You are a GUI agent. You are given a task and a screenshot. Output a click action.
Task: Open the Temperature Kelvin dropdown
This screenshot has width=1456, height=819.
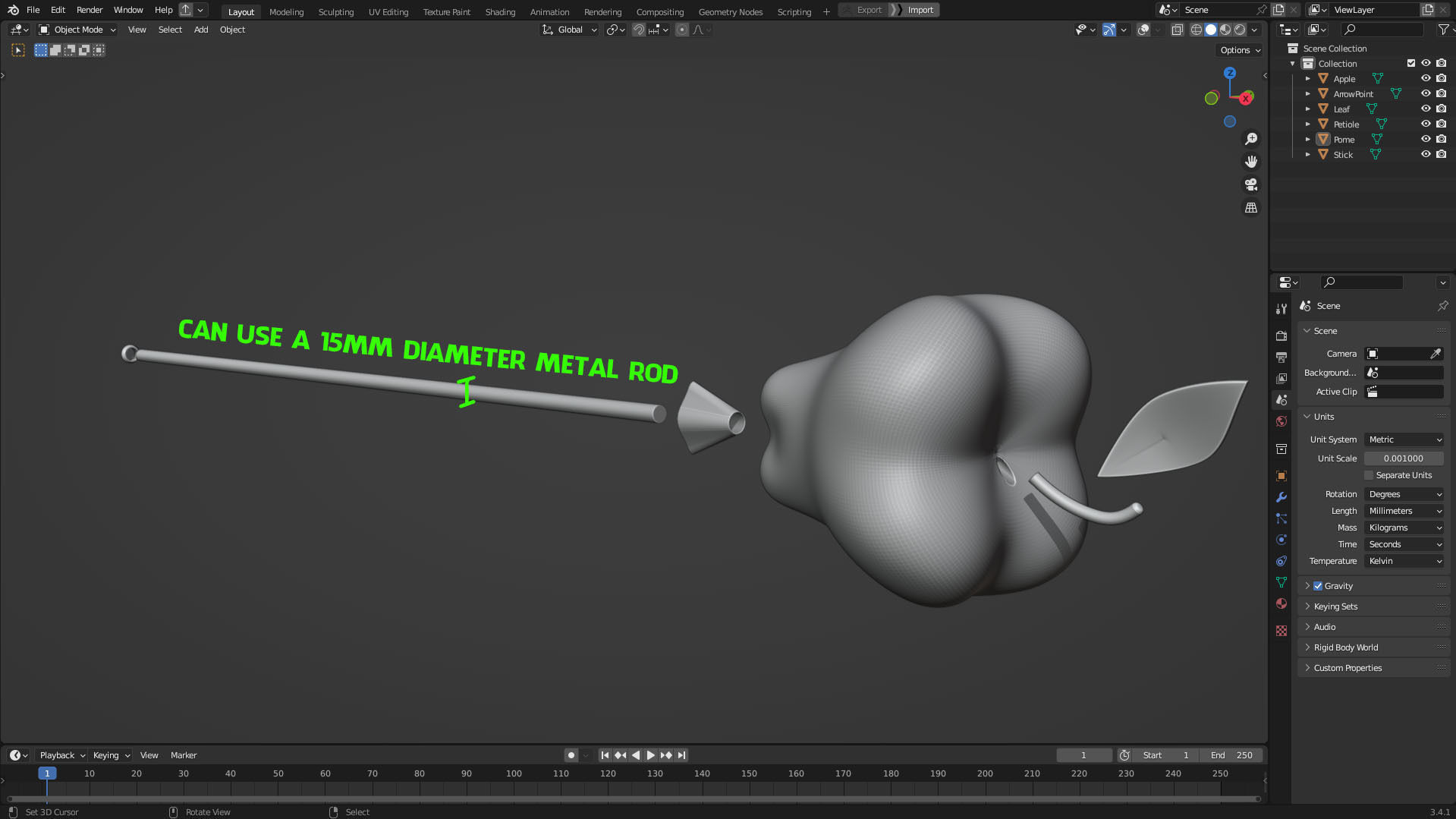pyautogui.click(x=1404, y=561)
